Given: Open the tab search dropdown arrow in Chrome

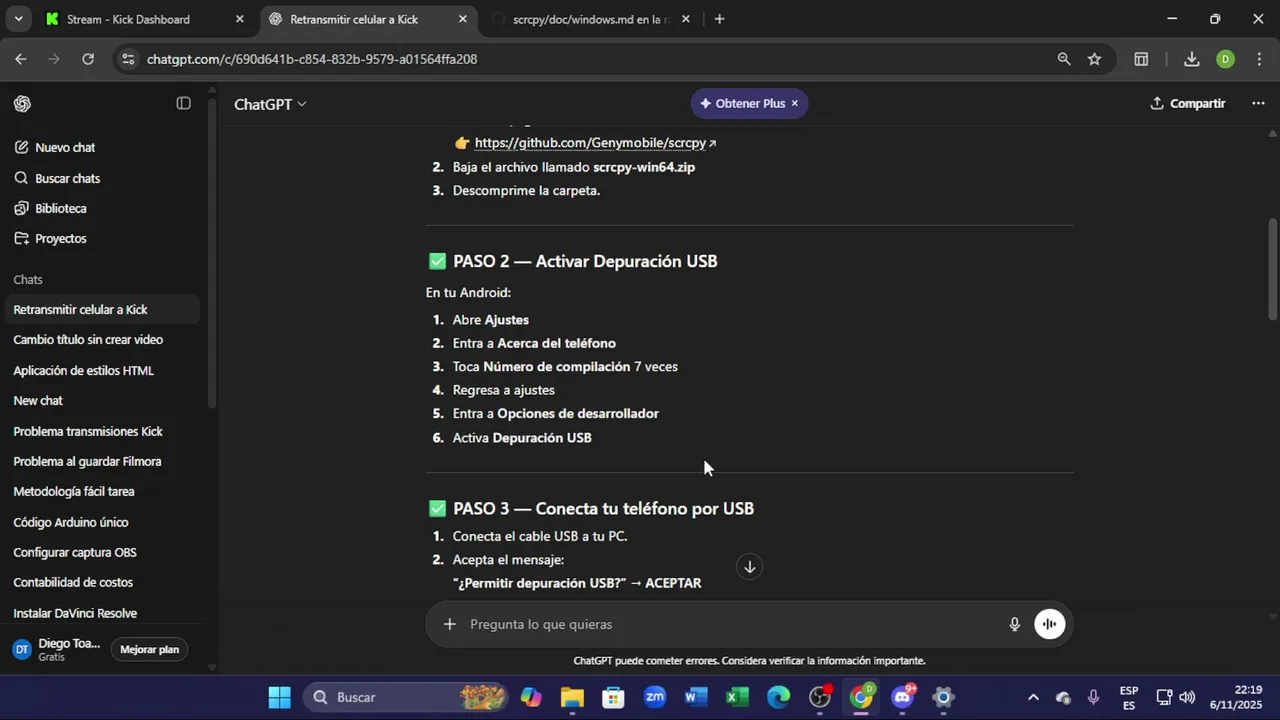Looking at the screenshot, I should (17, 19).
